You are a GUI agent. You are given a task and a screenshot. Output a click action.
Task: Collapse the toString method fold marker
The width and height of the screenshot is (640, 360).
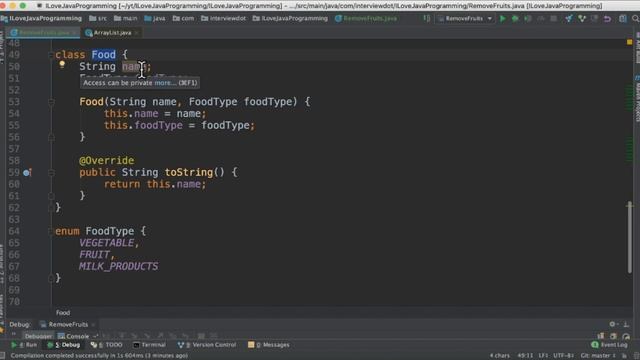click(x=51, y=173)
